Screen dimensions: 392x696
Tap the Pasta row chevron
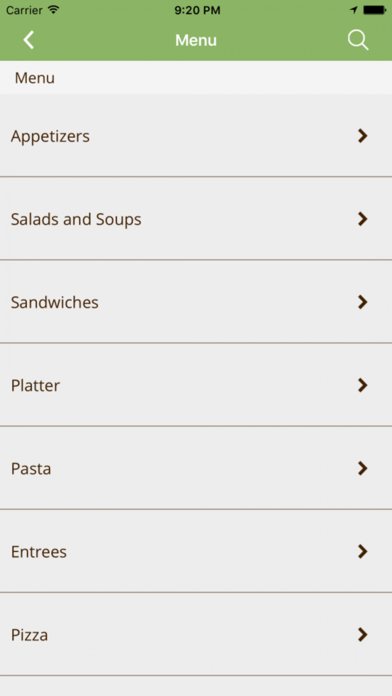click(363, 468)
